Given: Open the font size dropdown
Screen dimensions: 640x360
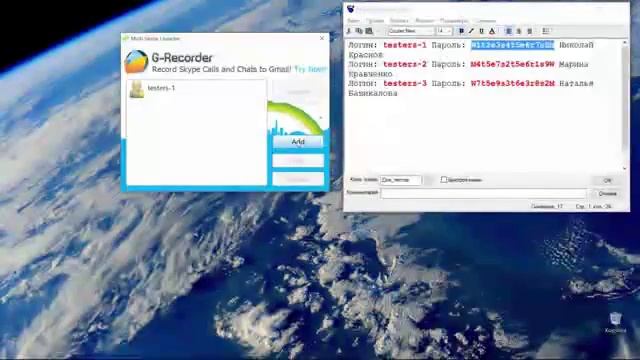Looking at the screenshot, I should click(444, 31).
